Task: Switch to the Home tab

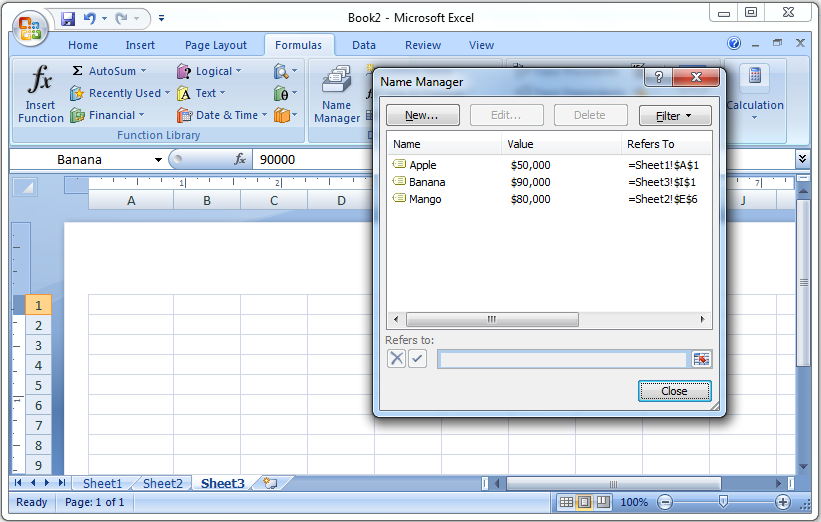Action: 83,46
